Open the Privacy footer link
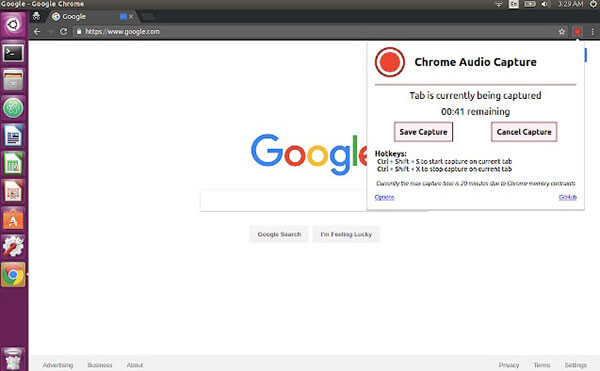Screen dimensions: 600x371 tap(509, 365)
